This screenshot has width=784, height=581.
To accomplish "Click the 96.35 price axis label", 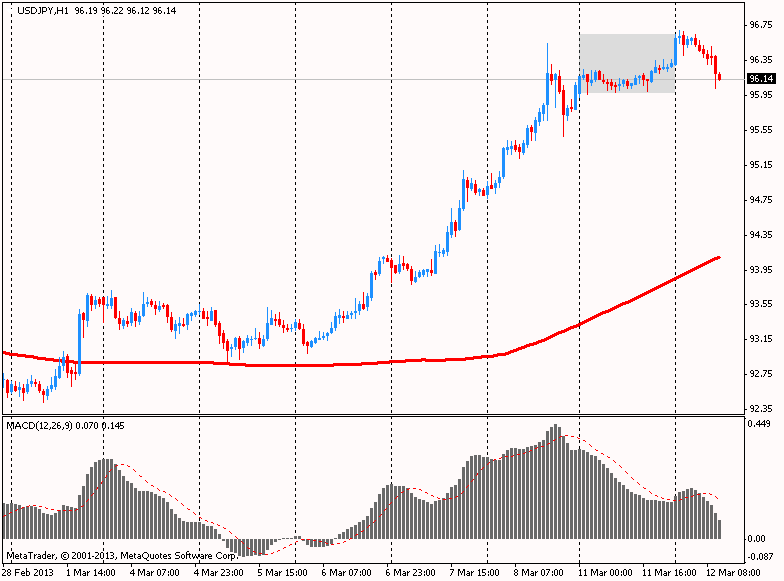I will (761, 60).
